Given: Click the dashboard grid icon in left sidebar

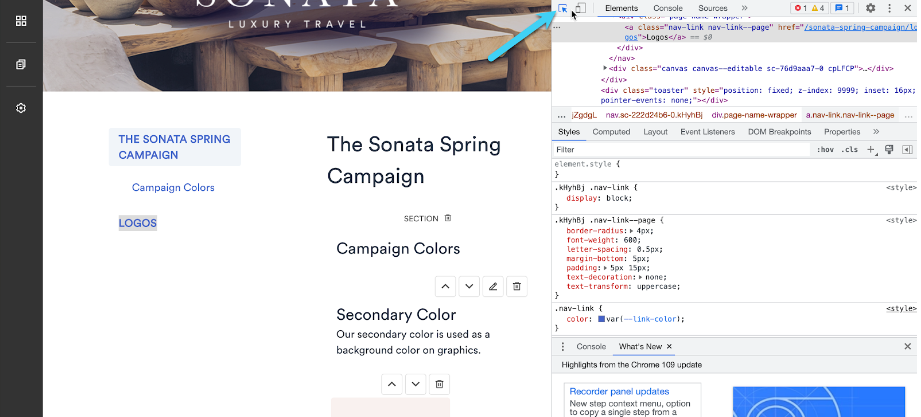Looking at the screenshot, I should (21, 21).
